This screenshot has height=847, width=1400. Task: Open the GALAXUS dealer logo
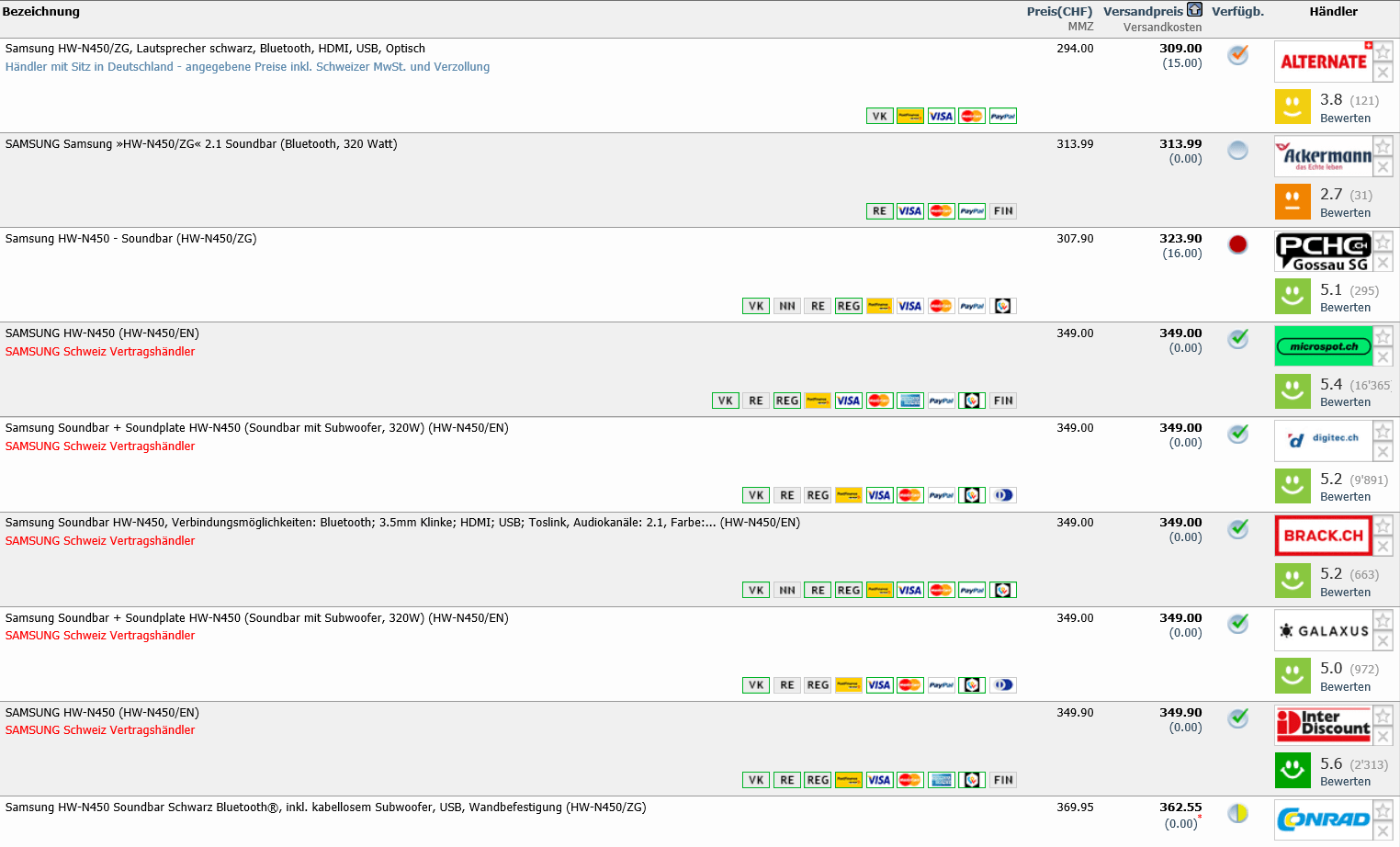pos(1323,631)
